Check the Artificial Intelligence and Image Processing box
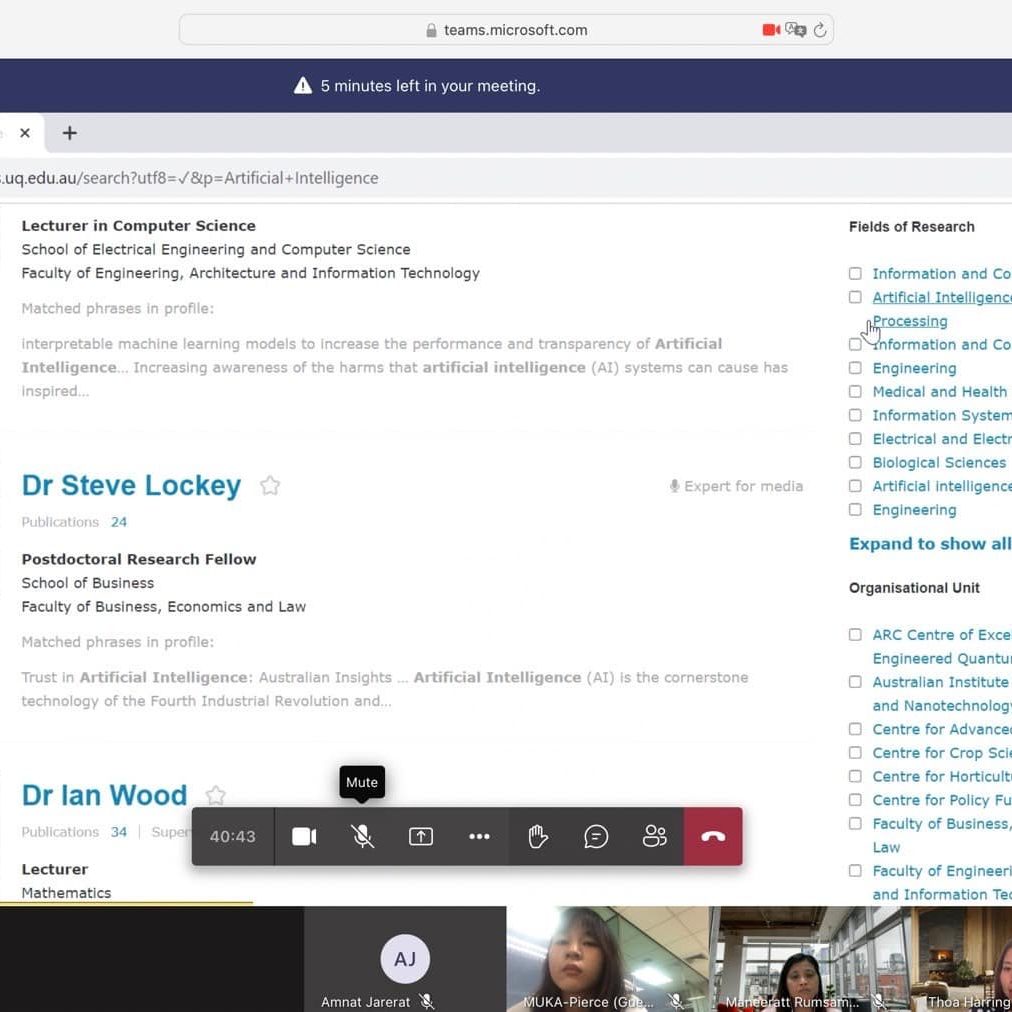This screenshot has height=1012, width=1012. [855, 297]
